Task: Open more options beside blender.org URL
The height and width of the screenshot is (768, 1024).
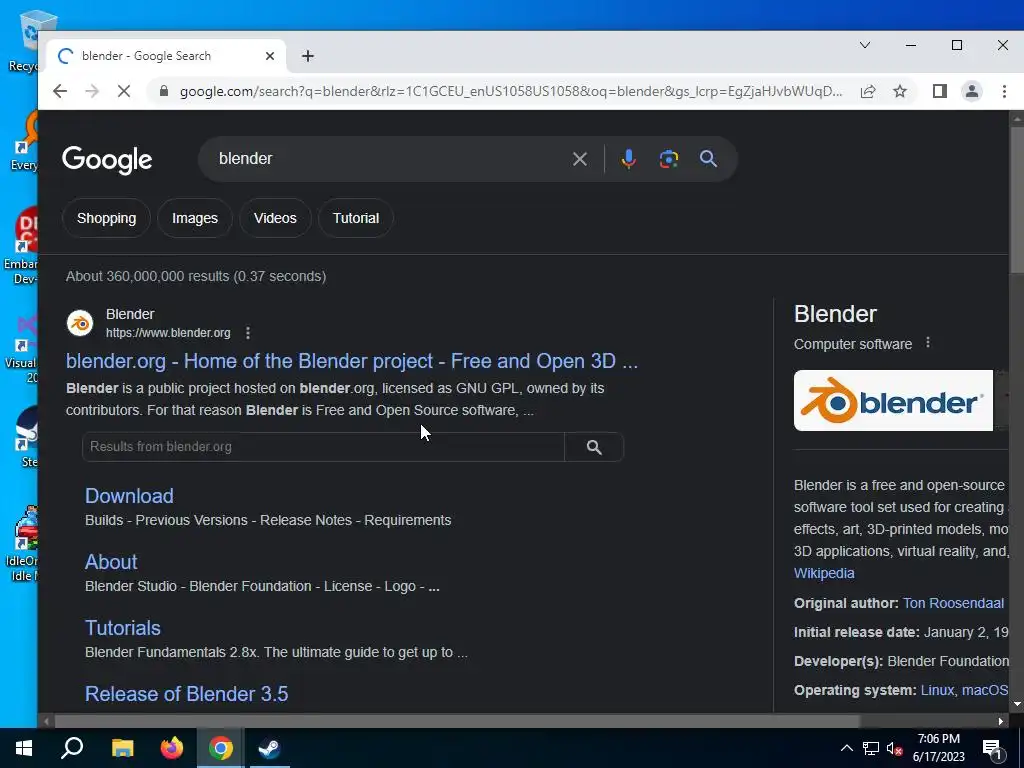Action: 248,333
